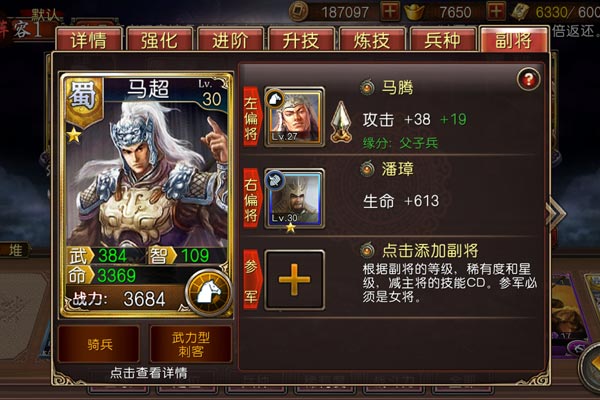Viewport: 600px width, 400px height.
Task: Select the 升技 tab
Action: pyautogui.click(x=301, y=39)
